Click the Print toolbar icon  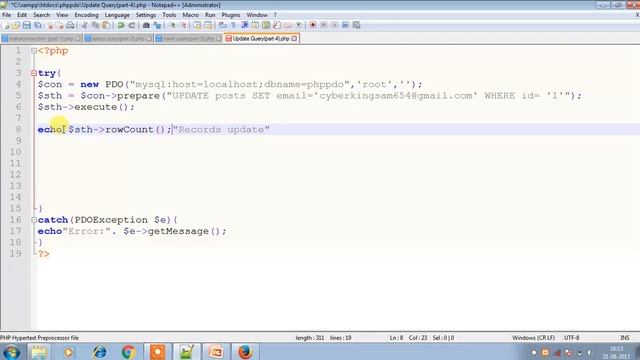click(x=70, y=25)
